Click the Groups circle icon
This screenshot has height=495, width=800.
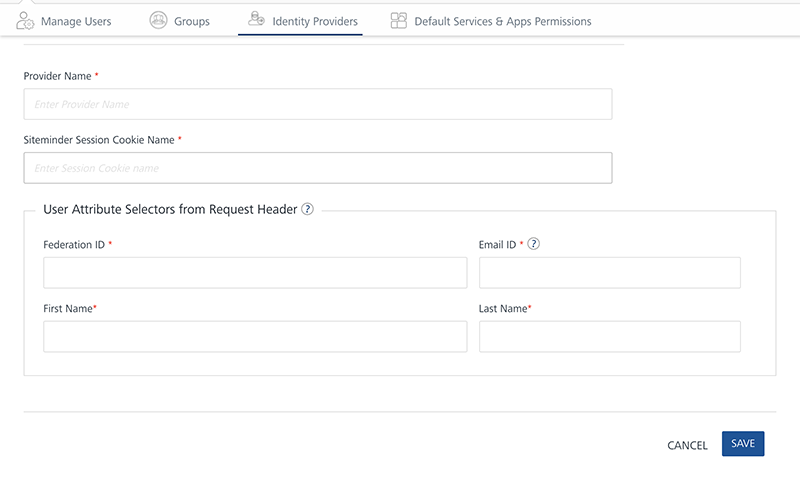click(x=158, y=20)
